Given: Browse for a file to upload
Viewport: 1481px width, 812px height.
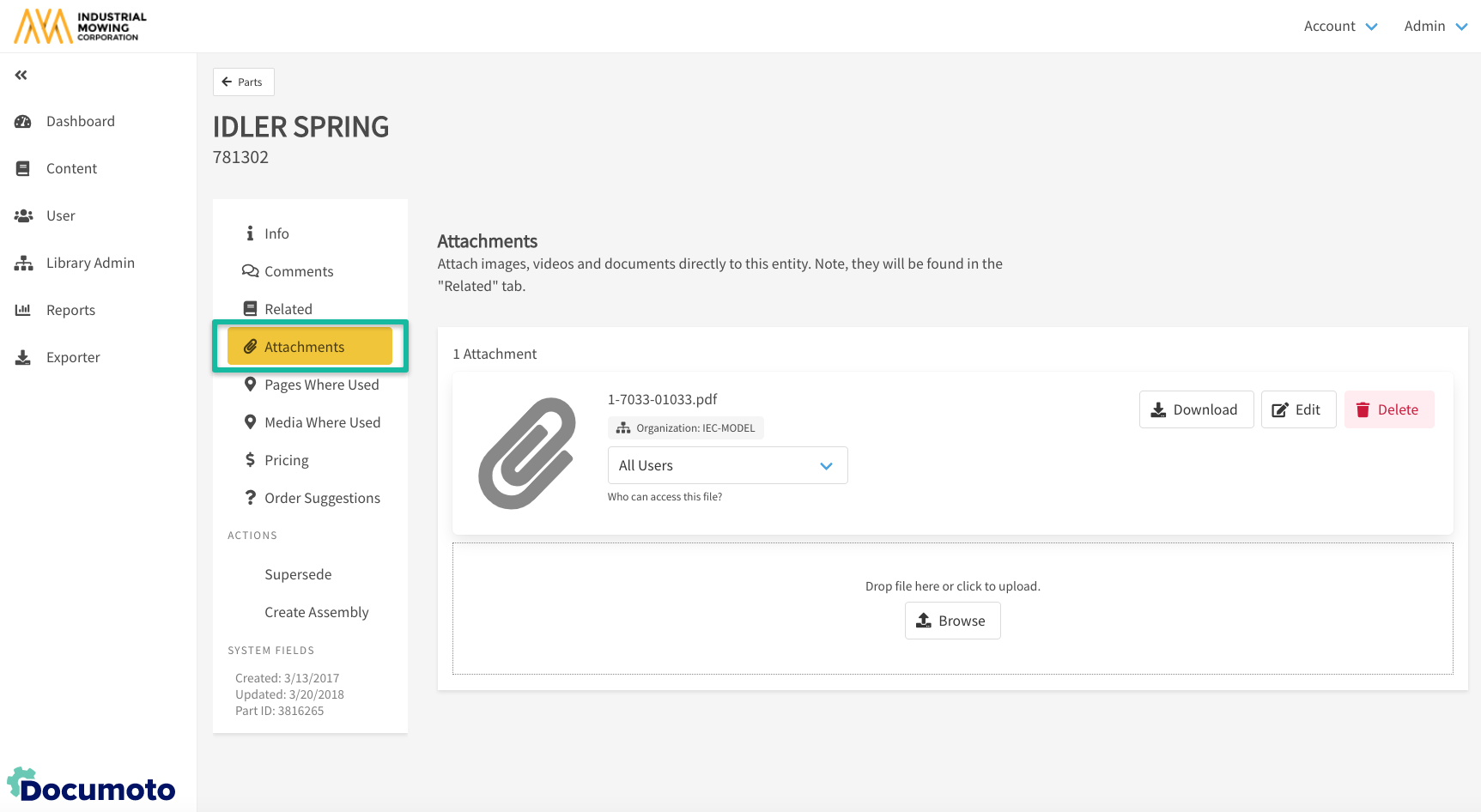Looking at the screenshot, I should coord(952,621).
